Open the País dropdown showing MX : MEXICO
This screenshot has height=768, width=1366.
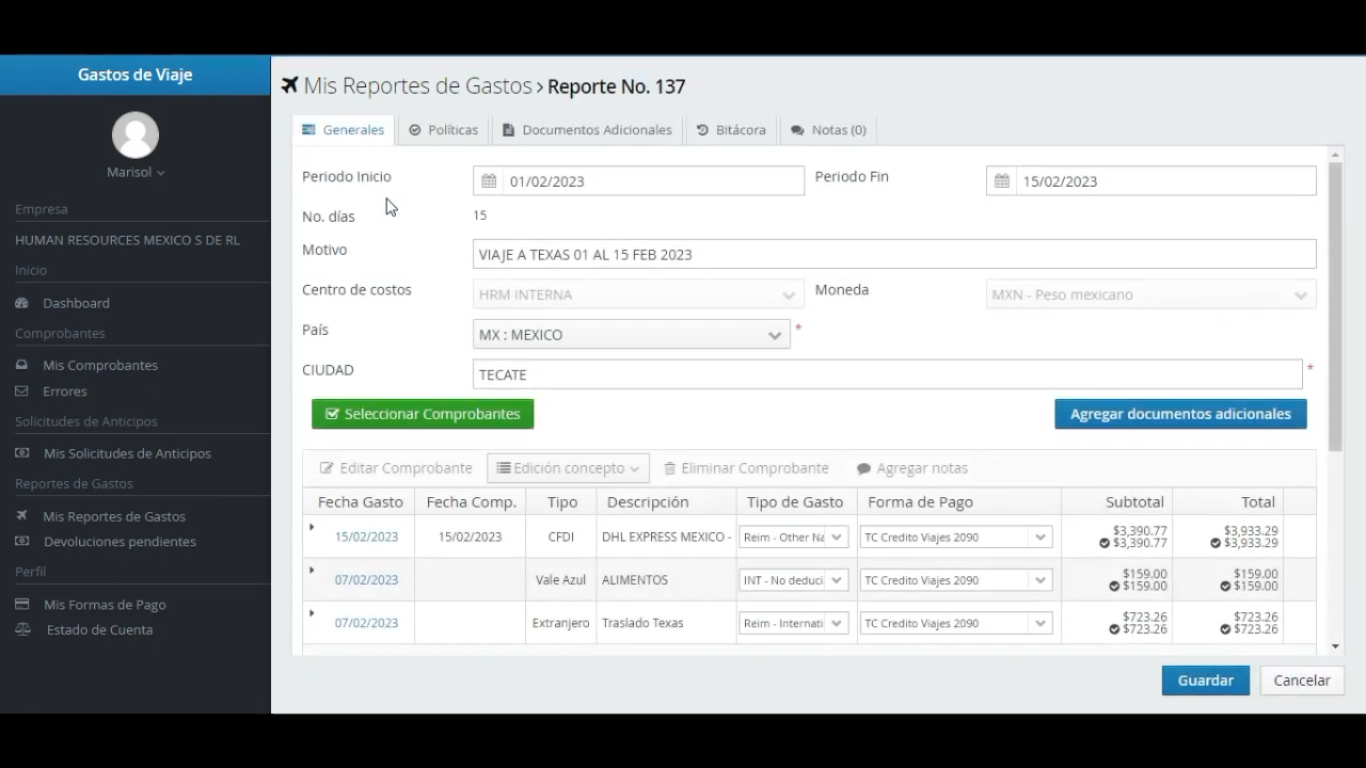click(631, 335)
